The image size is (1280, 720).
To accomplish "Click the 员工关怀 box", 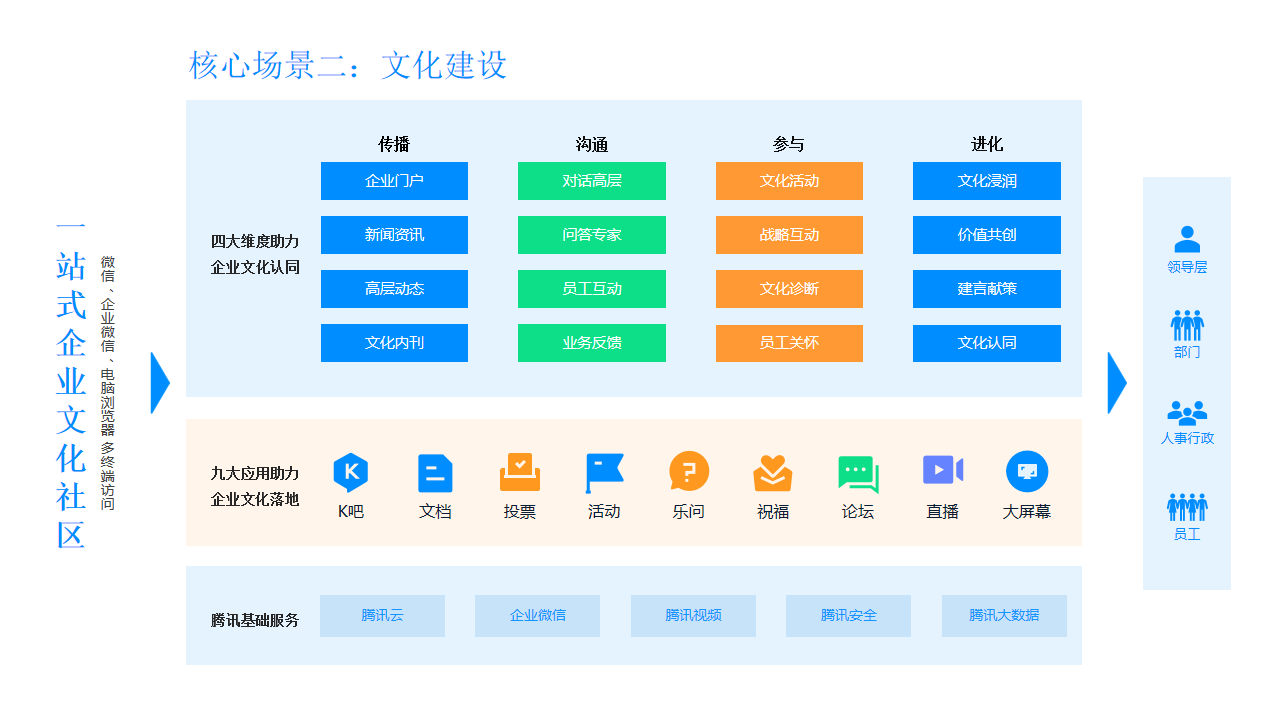I will (x=789, y=343).
